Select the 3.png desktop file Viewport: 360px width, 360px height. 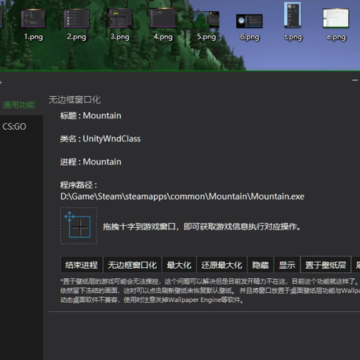[x=120, y=25]
